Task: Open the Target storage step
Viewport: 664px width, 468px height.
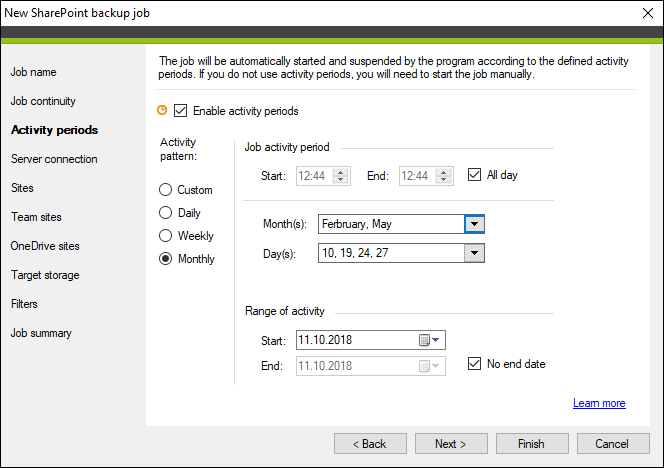Action: 45,275
